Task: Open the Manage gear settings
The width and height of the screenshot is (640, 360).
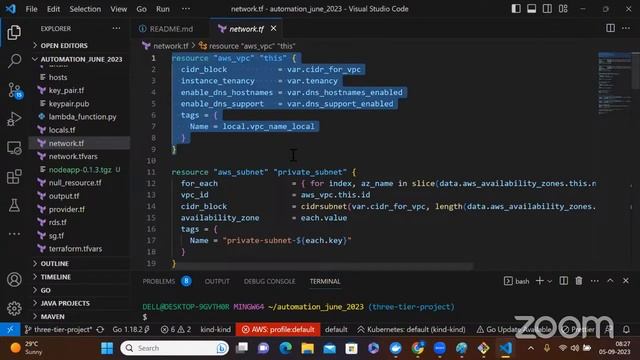Action: [x=14, y=308]
